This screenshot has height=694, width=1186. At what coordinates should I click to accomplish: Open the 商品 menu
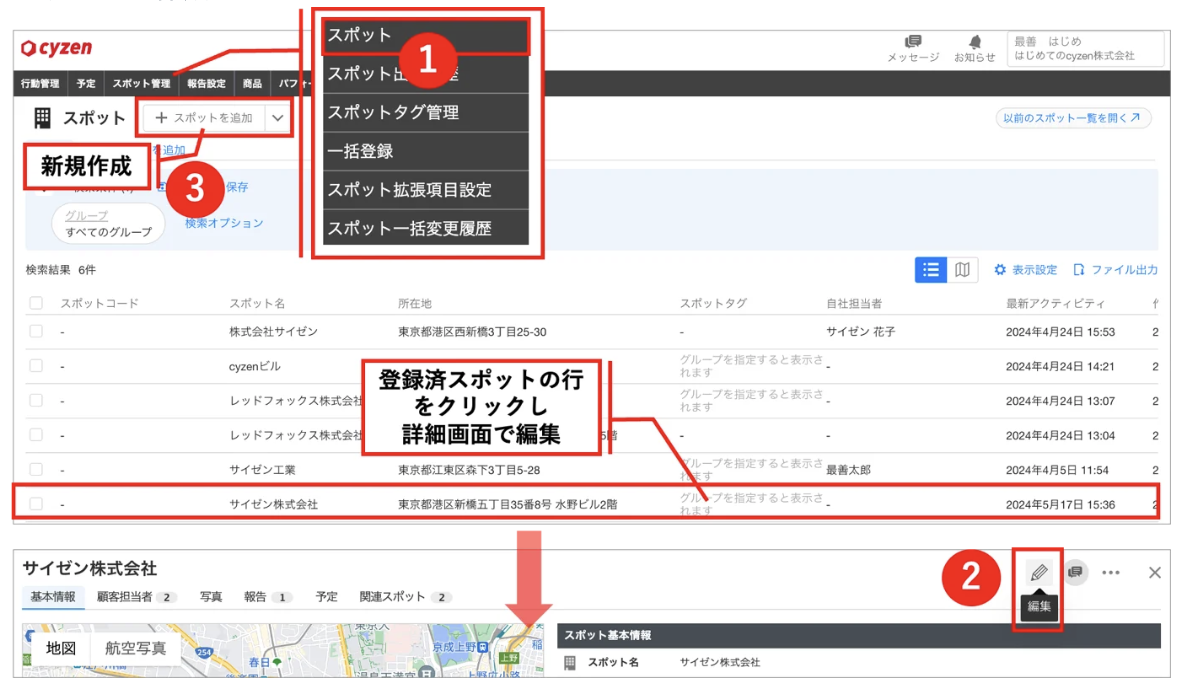(x=253, y=84)
